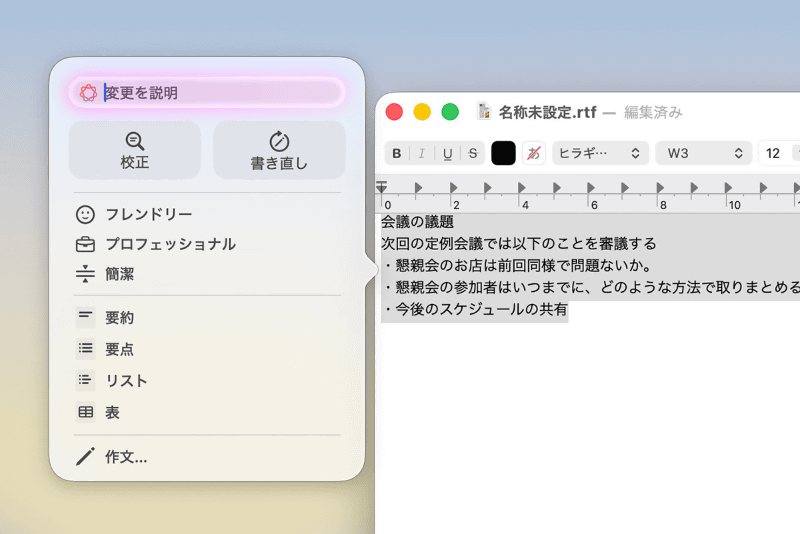800x534 pixels.
Task: Close the TextEdit window with red button
Action: point(394,112)
